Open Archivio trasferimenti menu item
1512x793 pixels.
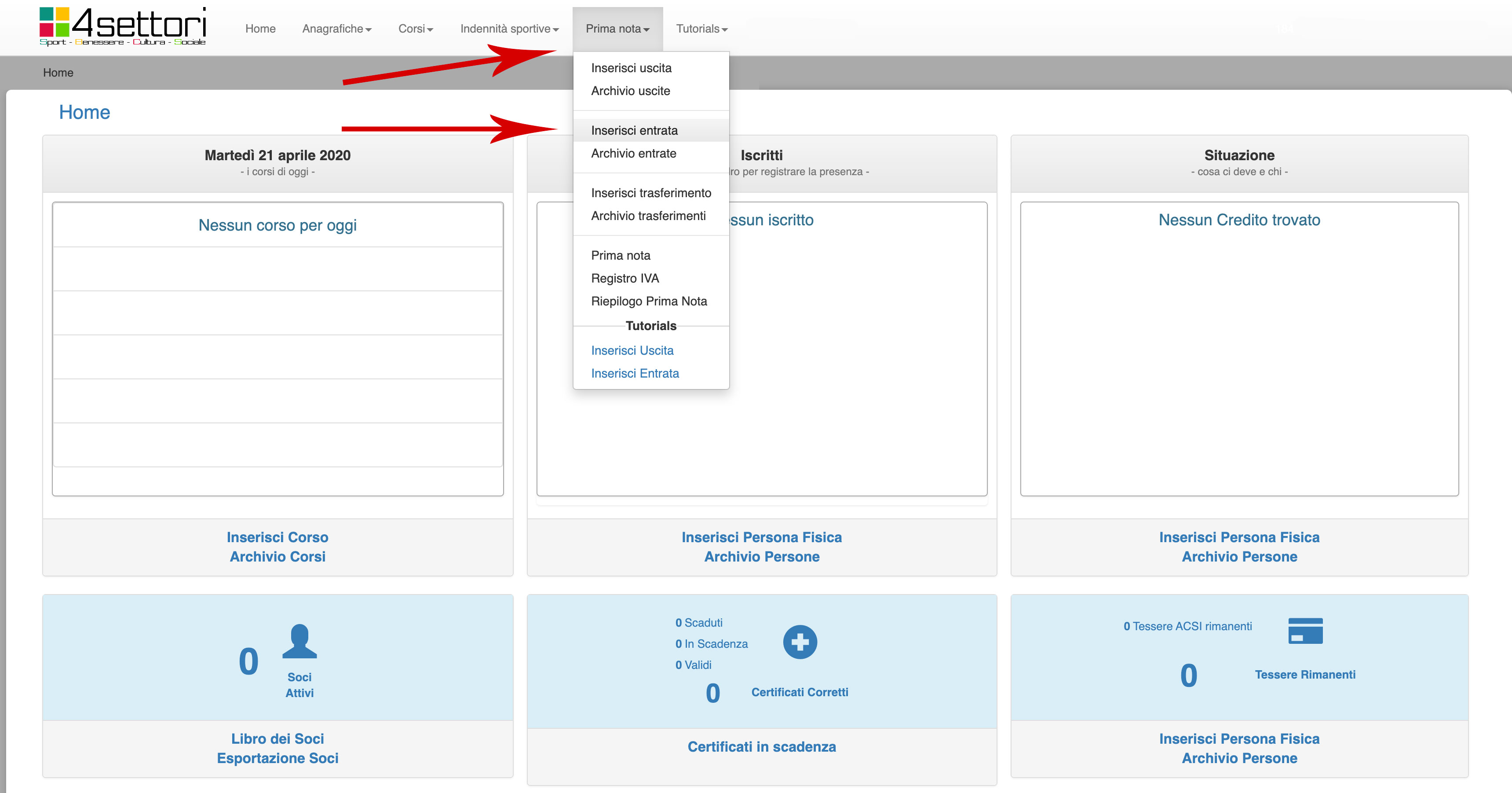click(648, 216)
